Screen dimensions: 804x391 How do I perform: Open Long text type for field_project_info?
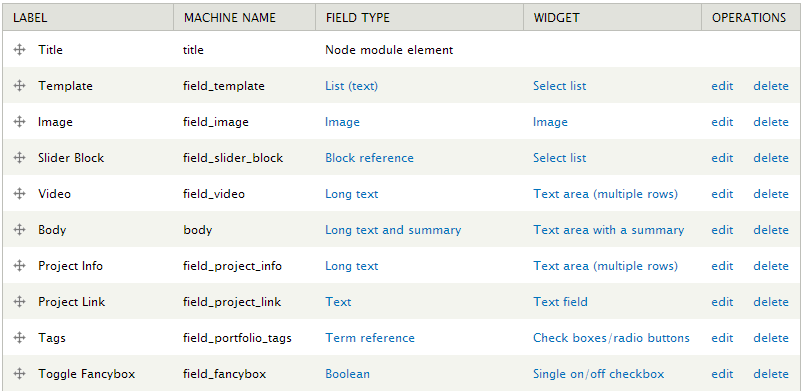[351, 266]
